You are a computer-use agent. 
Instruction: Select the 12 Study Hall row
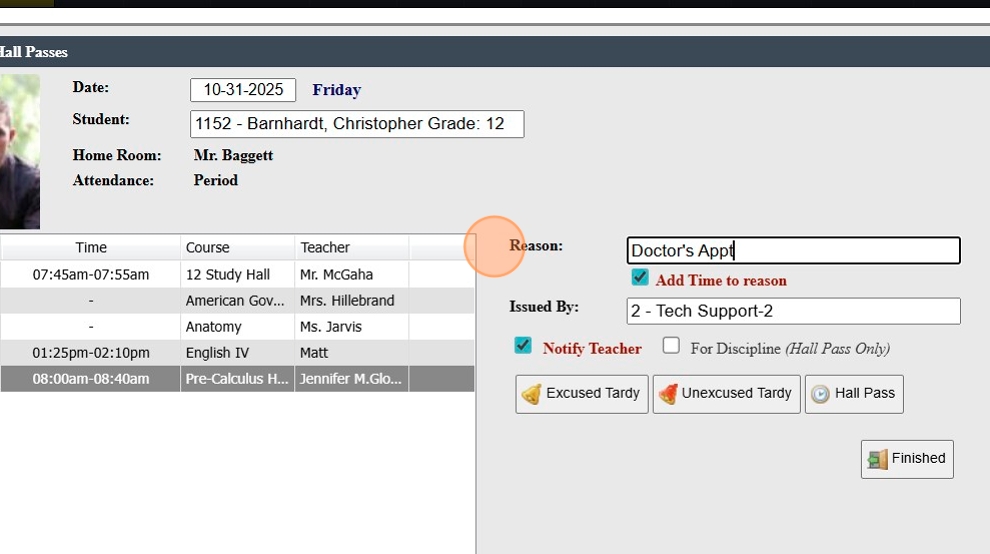pos(237,275)
